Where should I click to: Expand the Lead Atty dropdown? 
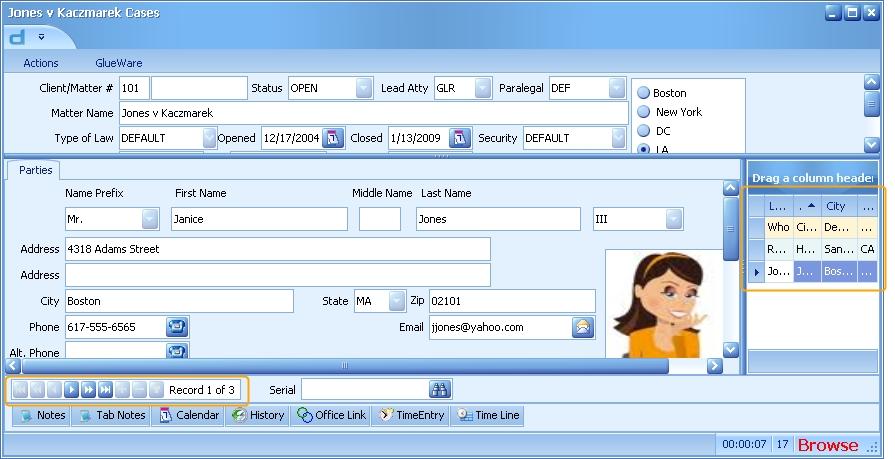[483, 88]
